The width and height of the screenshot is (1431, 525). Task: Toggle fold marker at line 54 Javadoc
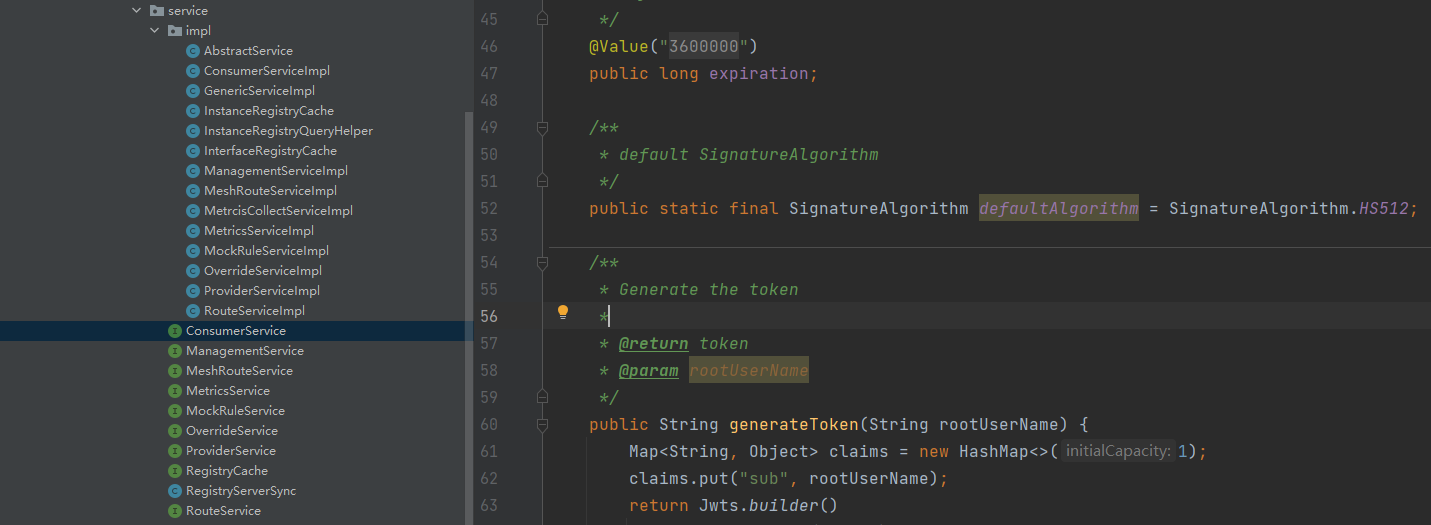pyautogui.click(x=542, y=263)
